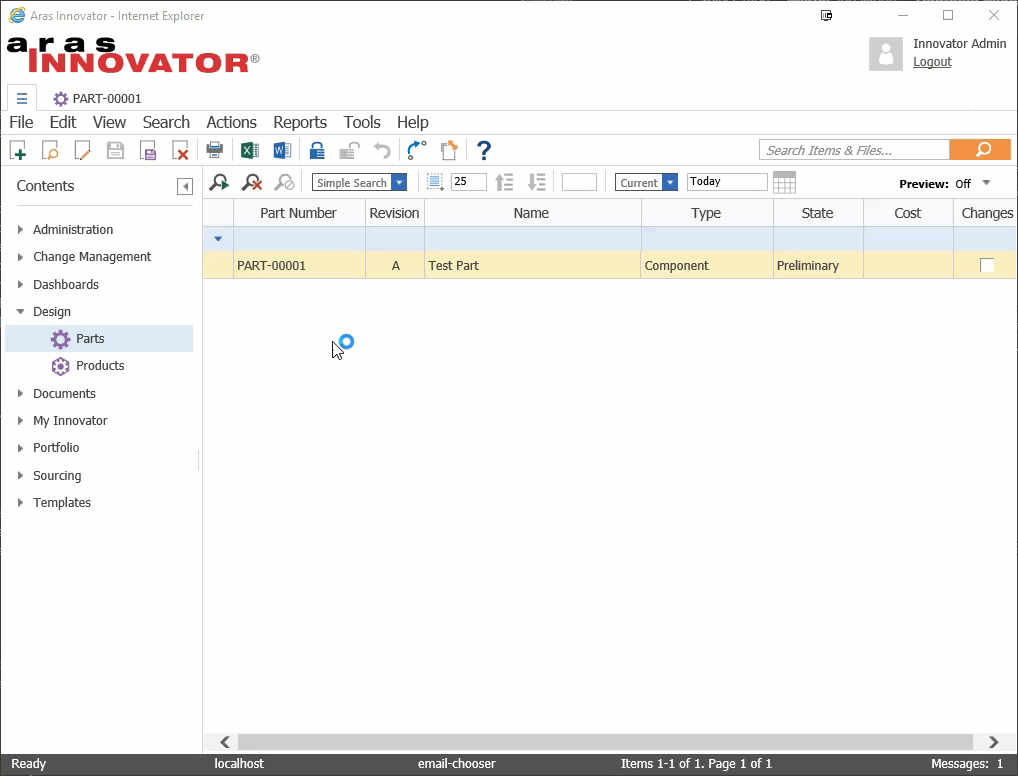Click the Print icon
This screenshot has height=776, width=1018.
(x=214, y=151)
